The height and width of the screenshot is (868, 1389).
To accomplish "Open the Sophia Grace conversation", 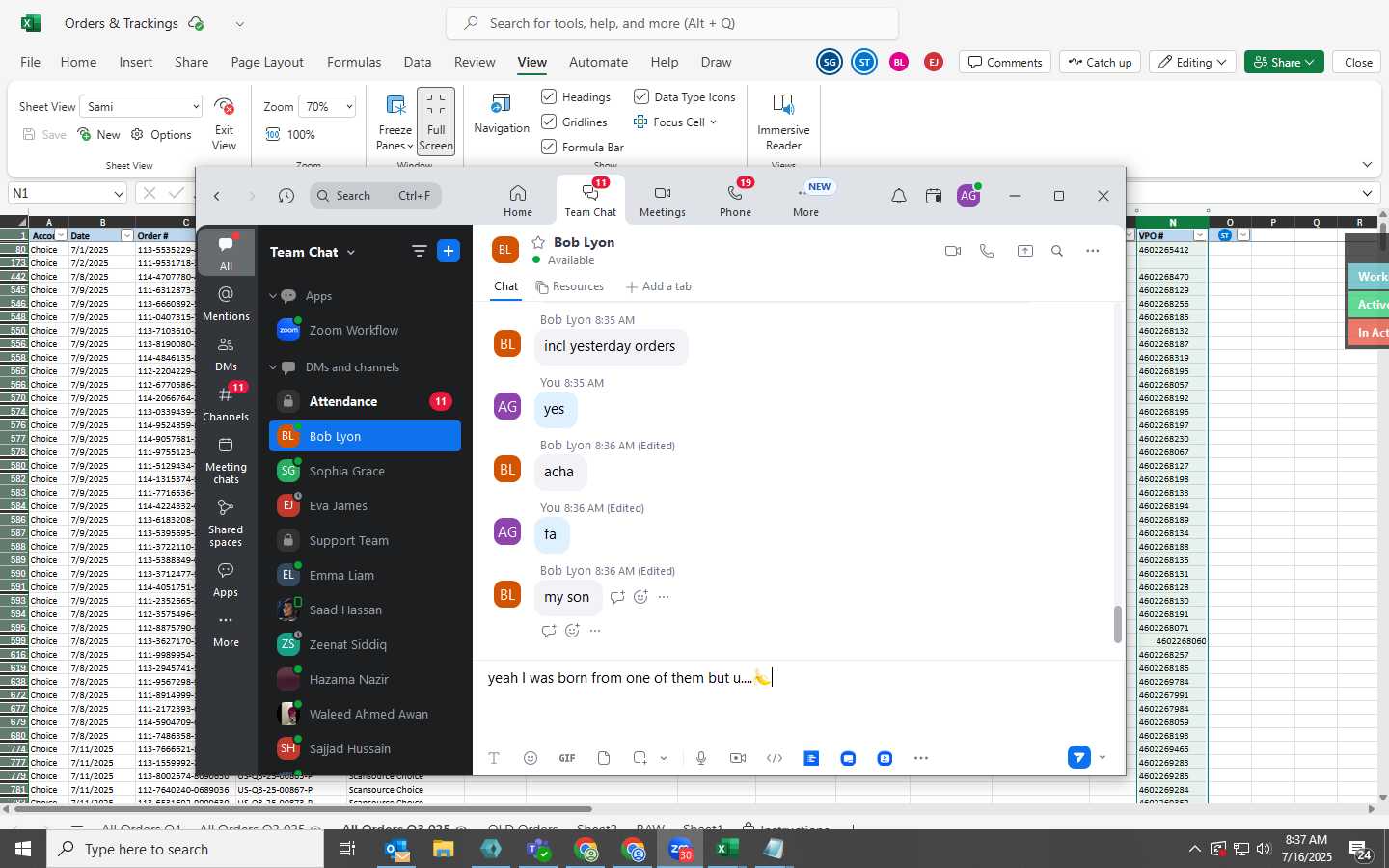I will (365, 471).
